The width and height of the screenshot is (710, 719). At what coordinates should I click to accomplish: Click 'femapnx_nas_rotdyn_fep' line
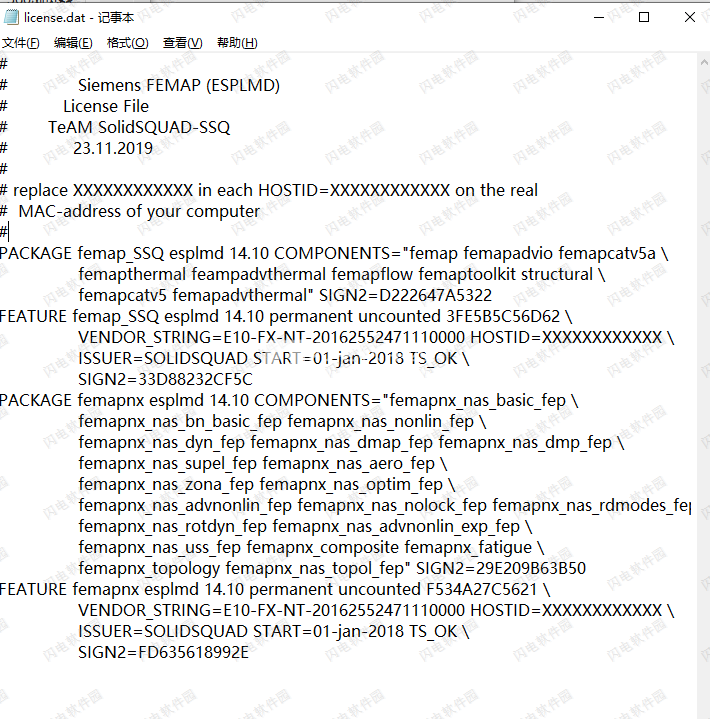(305, 526)
